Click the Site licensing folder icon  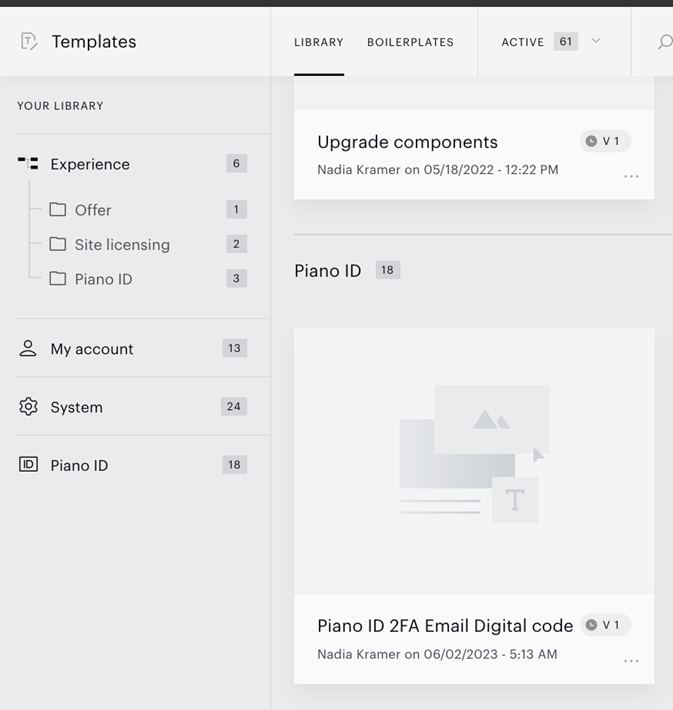(58, 244)
